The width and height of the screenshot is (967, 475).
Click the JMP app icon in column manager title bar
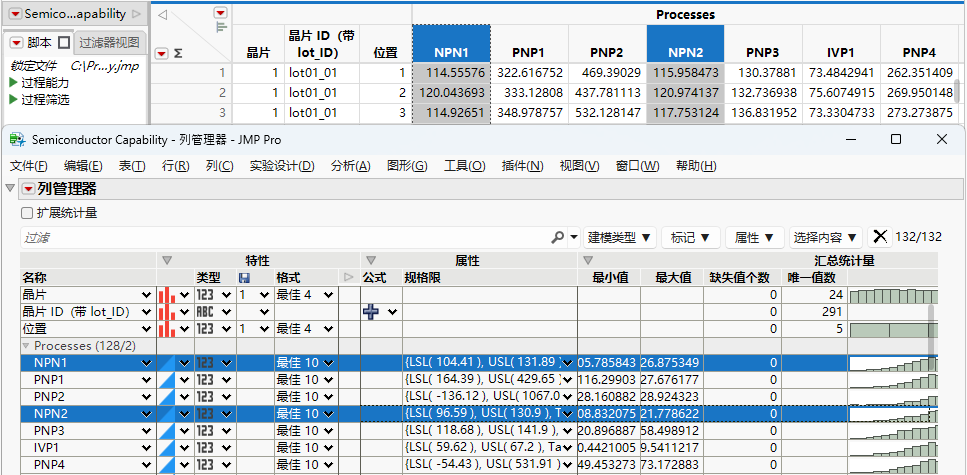click(18, 139)
